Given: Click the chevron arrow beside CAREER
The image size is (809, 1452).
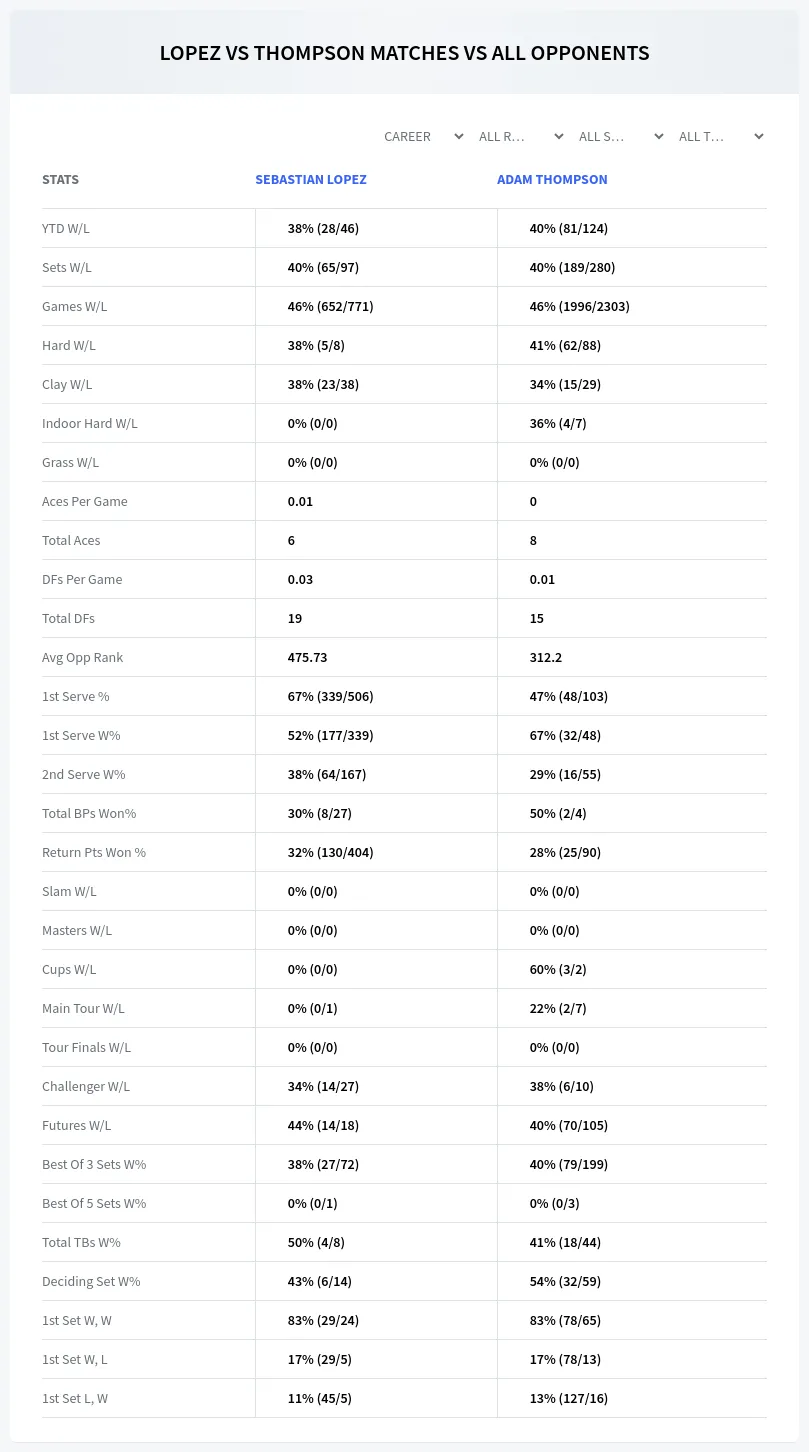Looking at the screenshot, I should [x=459, y=136].
